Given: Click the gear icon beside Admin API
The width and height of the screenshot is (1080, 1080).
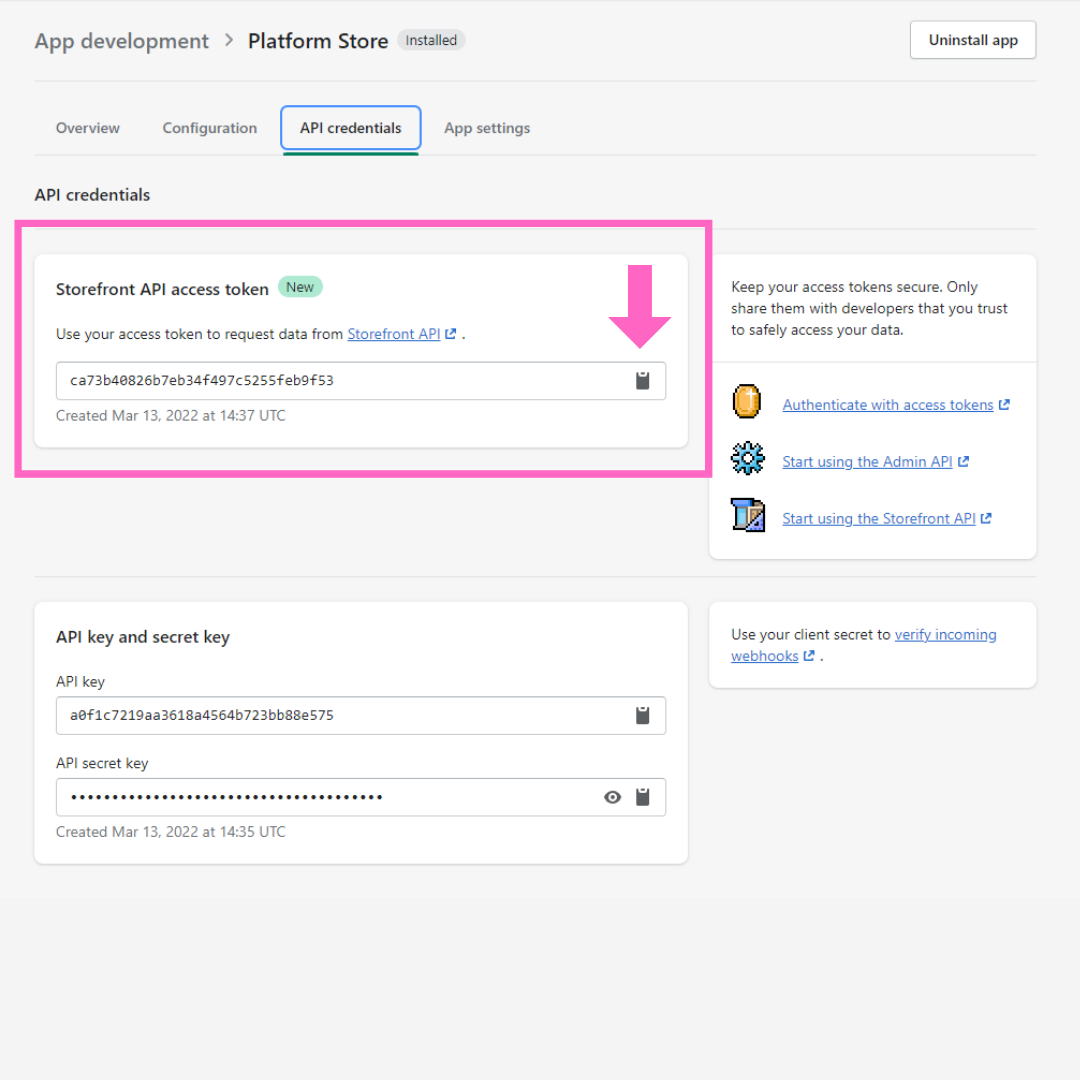Looking at the screenshot, I should pyautogui.click(x=747, y=459).
